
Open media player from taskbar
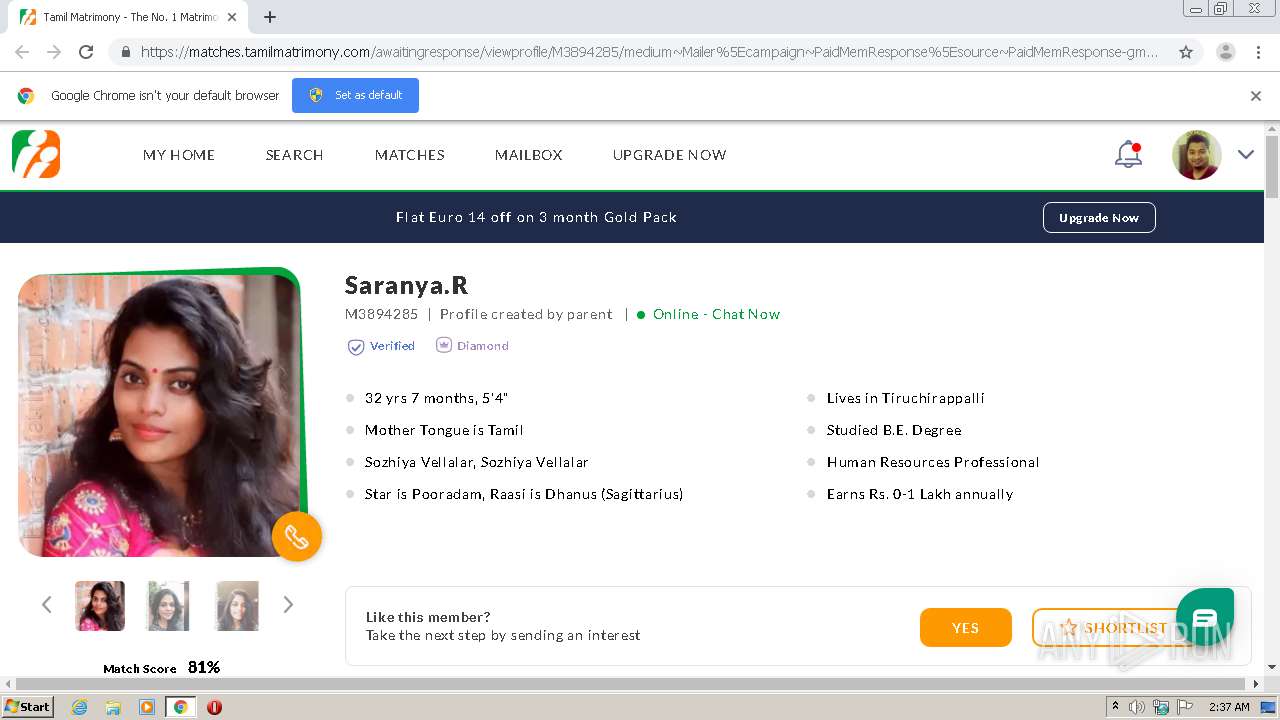click(x=147, y=707)
